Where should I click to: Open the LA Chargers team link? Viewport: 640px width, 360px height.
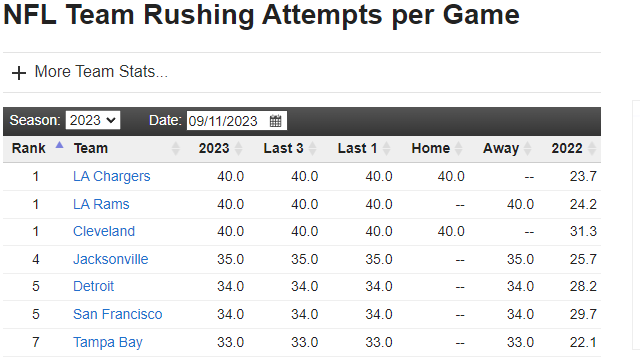pos(111,176)
